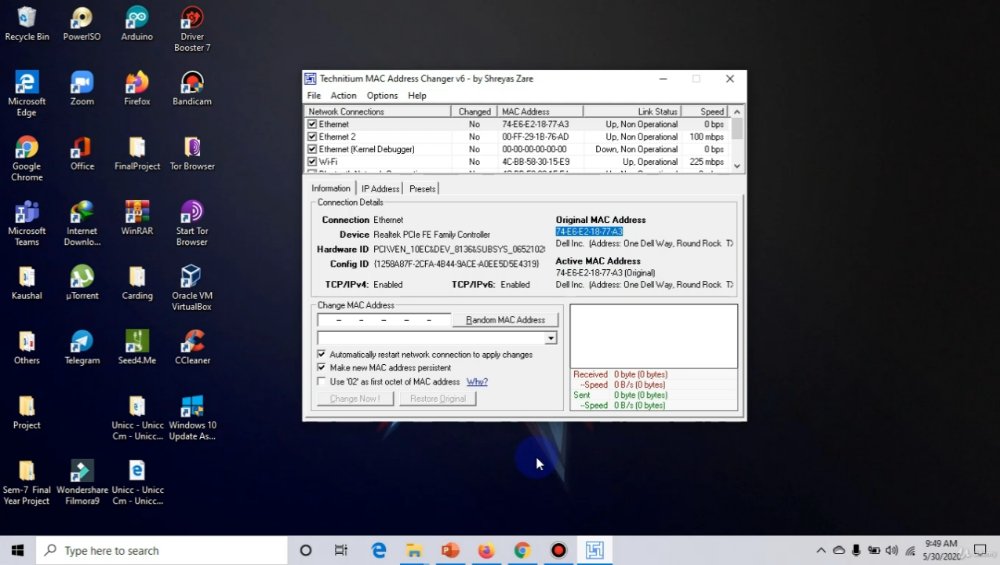This screenshot has height=565, width=1000.
Task: Open the Recycle Bin desktop icon
Action: [27, 24]
